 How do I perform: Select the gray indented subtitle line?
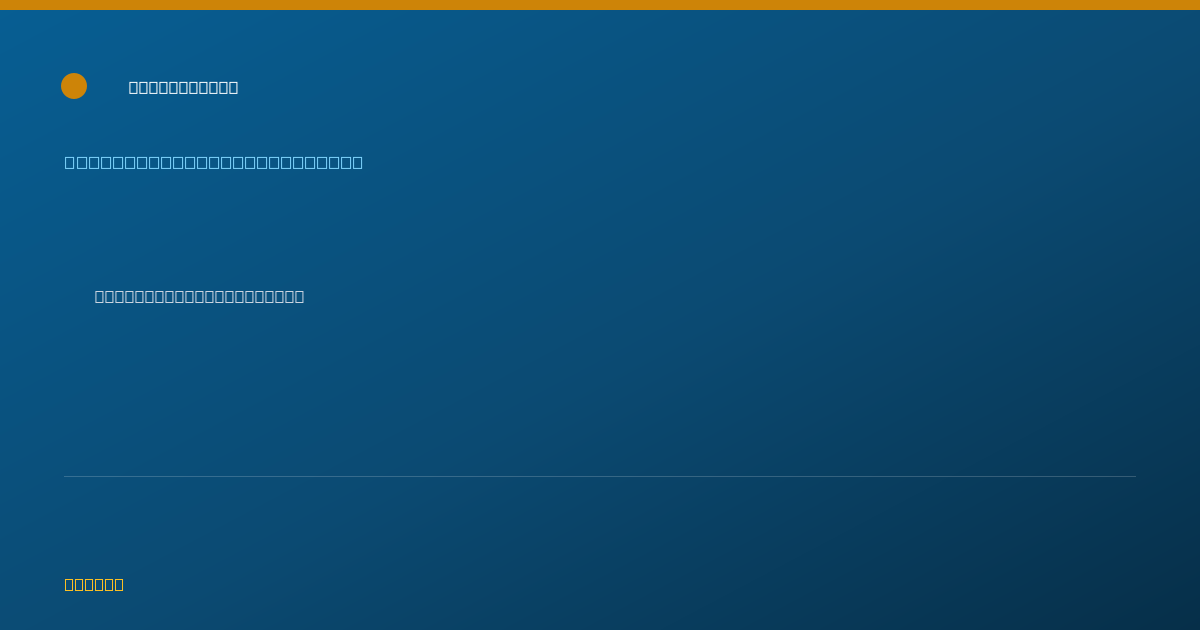click(199, 296)
